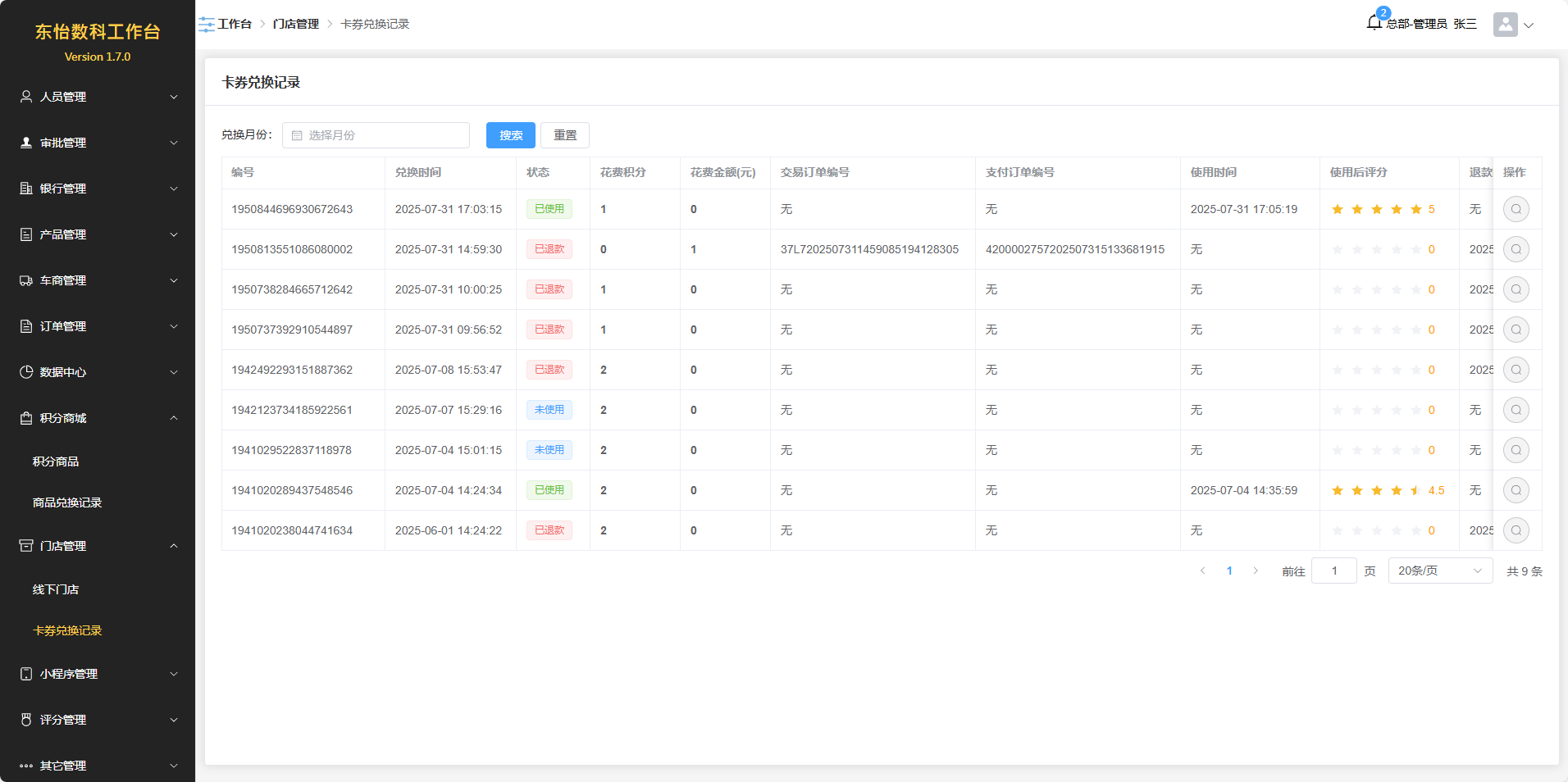Click the fifth star in first row rating
Screen dimensions: 1568x782
click(x=1415, y=210)
